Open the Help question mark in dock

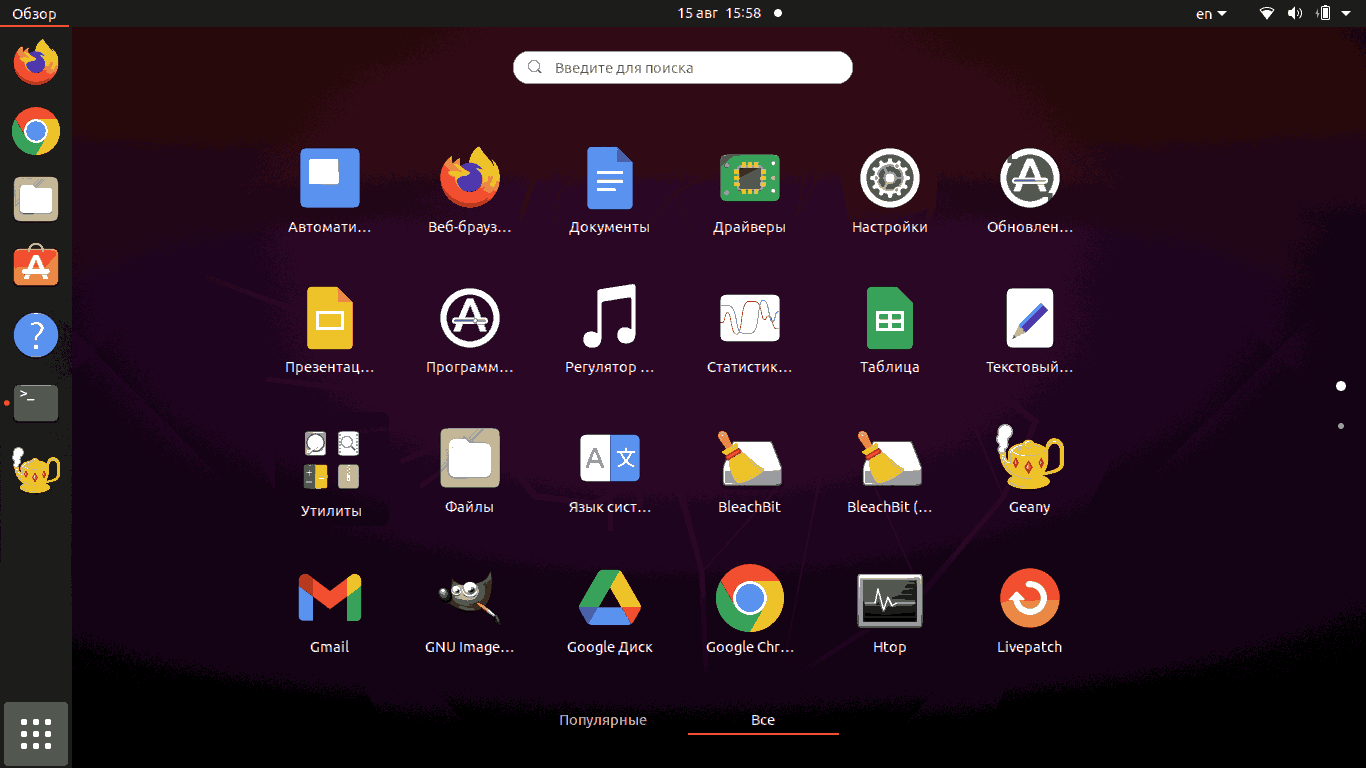pos(36,334)
